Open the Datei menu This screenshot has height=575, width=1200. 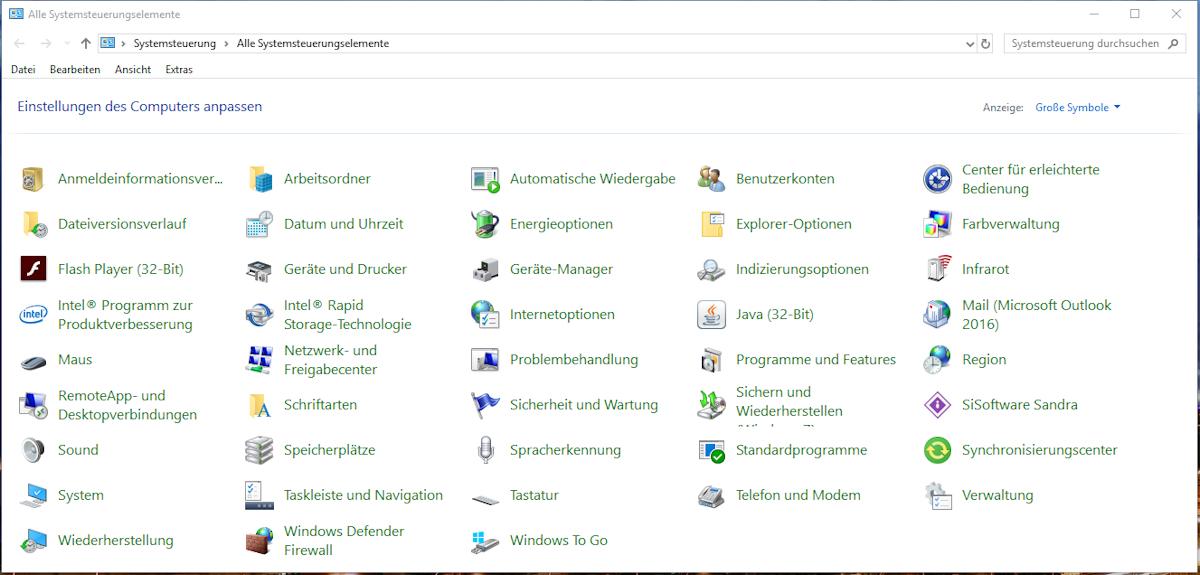click(23, 70)
